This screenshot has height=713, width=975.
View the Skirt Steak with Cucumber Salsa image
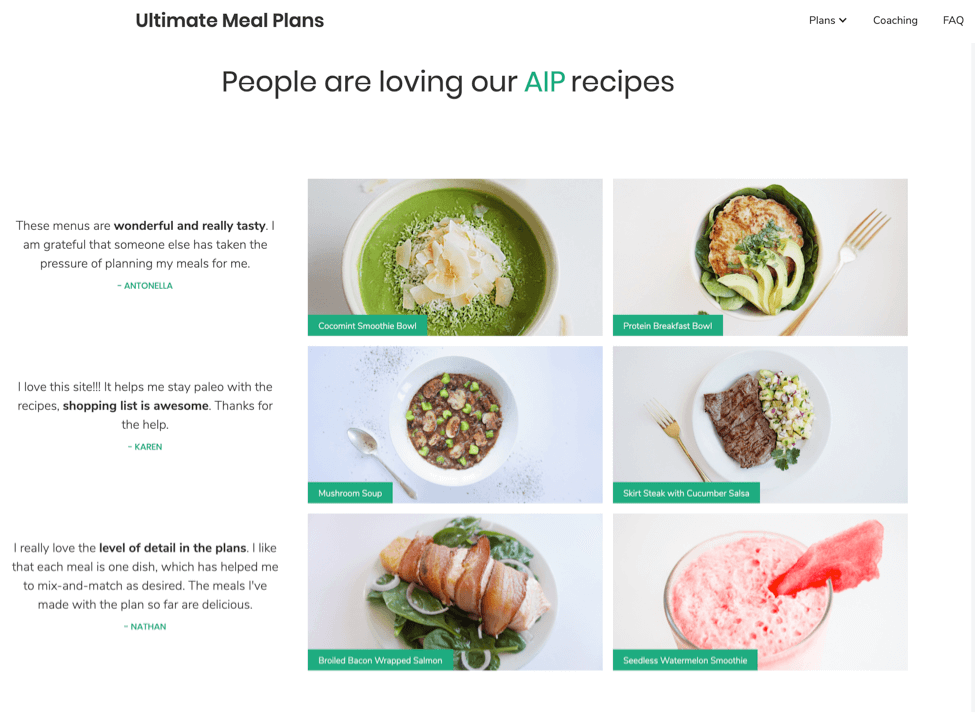point(760,425)
